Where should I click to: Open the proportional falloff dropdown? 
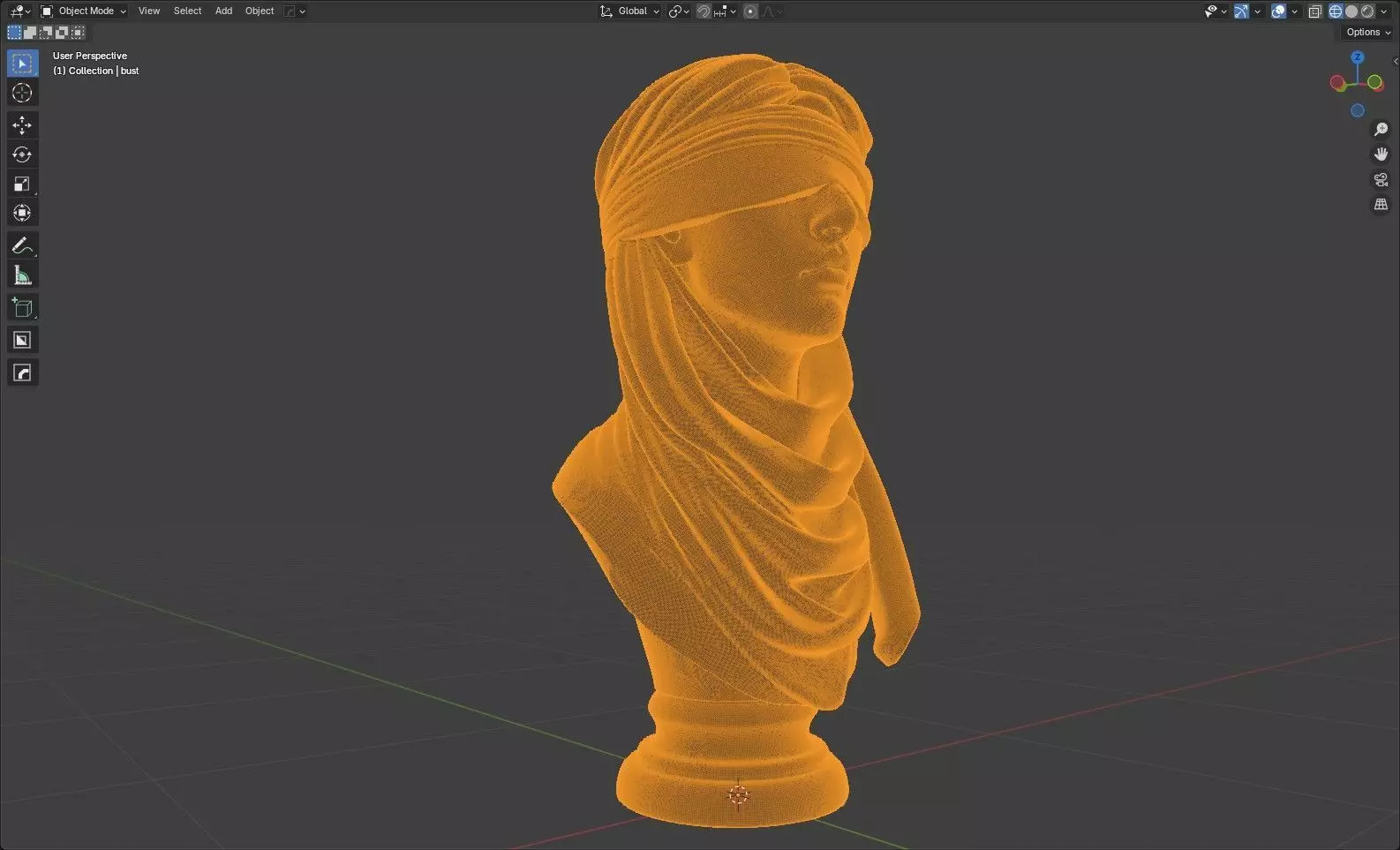tap(772, 11)
